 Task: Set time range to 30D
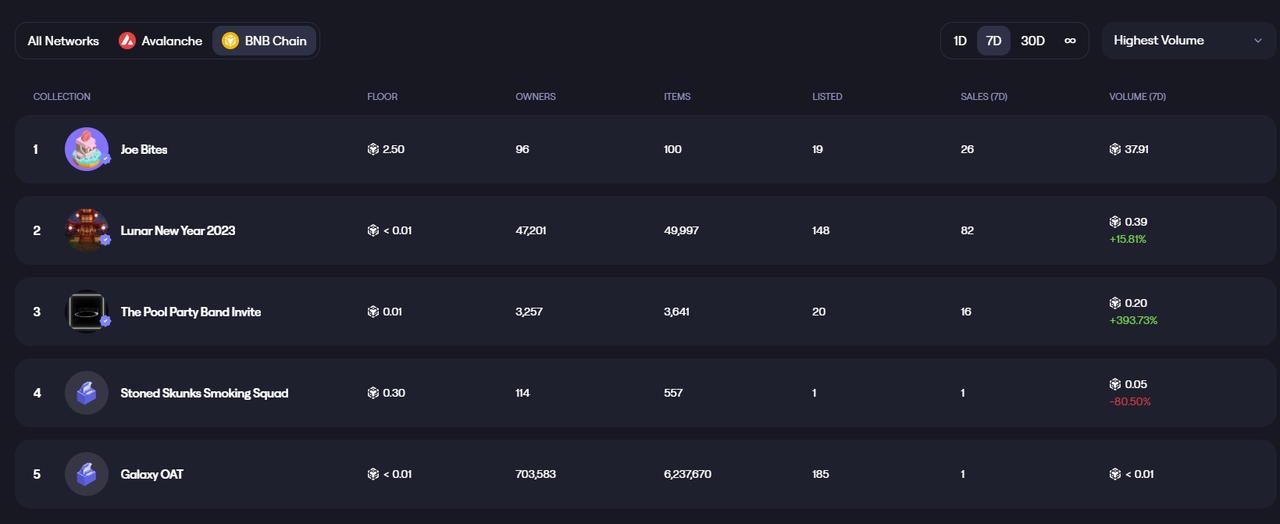click(x=1033, y=41)
